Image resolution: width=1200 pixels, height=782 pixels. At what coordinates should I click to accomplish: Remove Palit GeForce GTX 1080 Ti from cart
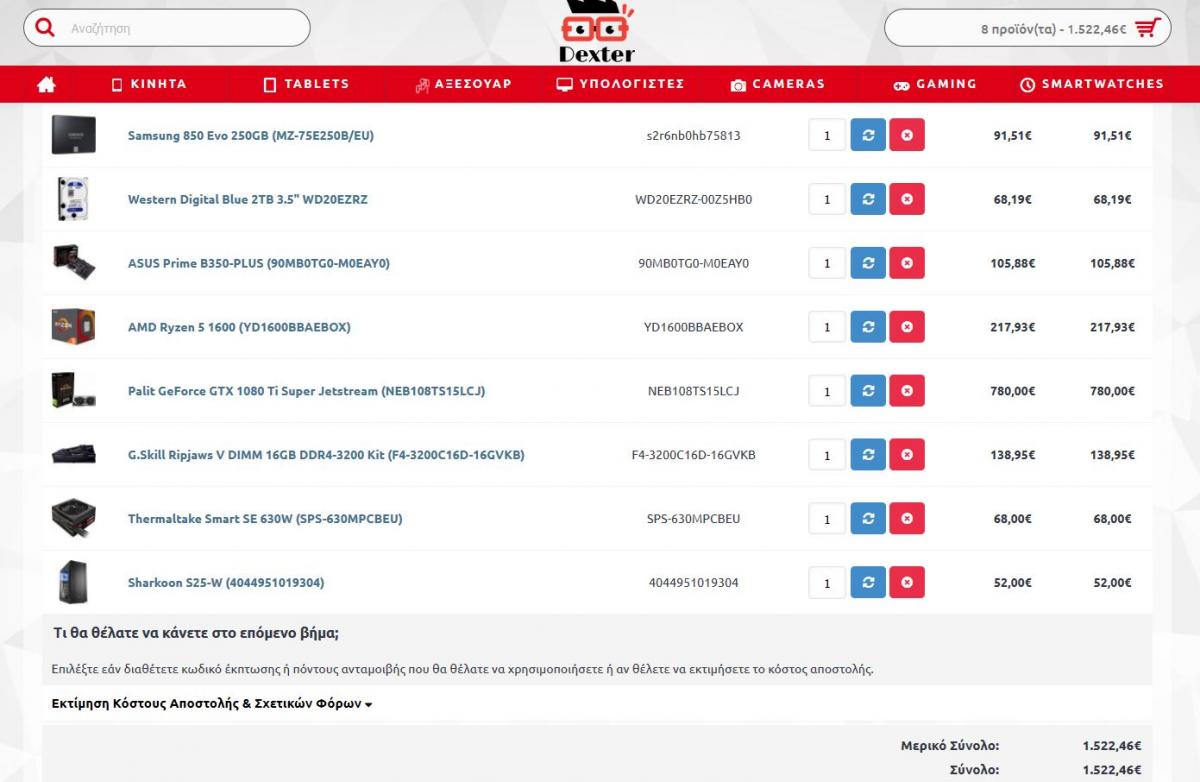pyautogui.click(x=907, y=391)
